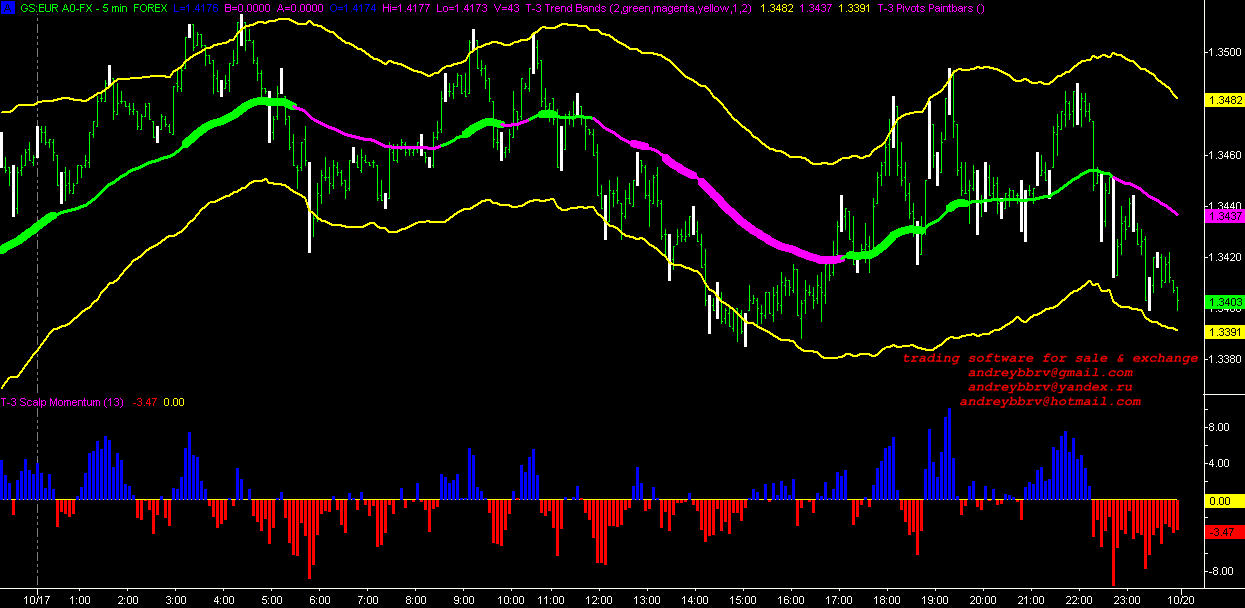Click the T-3 Scalp Momentum (13) label
Image resolution: width=1245 pixels, height=608 pixels.
(62, 402)
